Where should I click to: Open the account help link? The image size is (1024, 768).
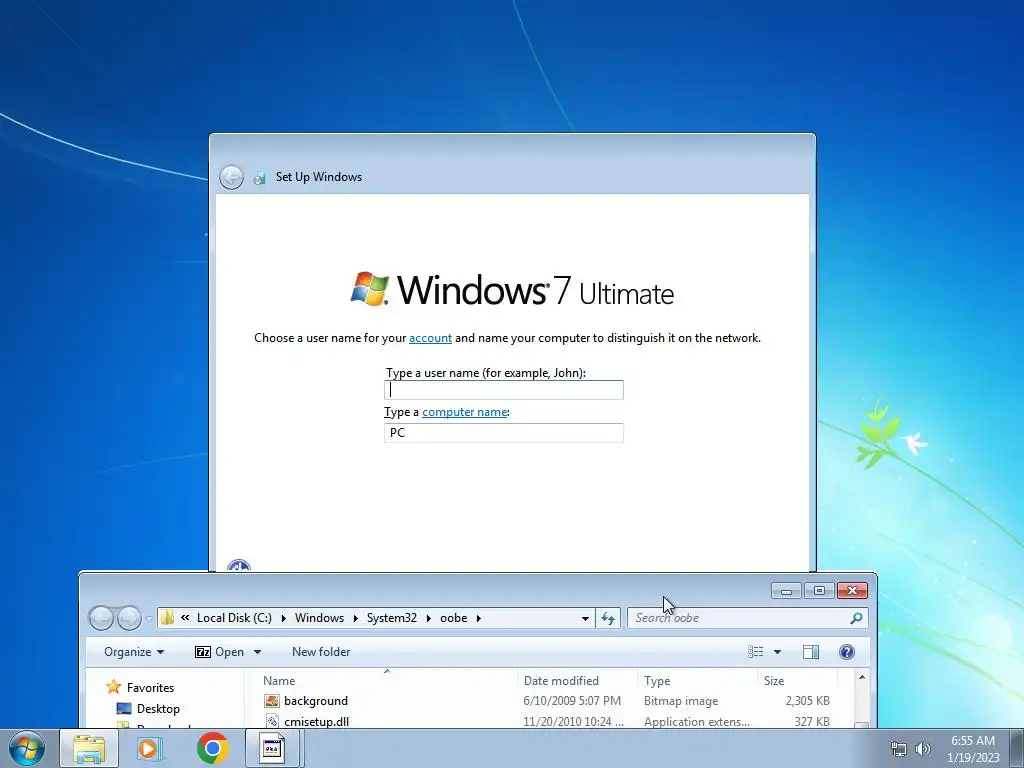click(430, 338)
